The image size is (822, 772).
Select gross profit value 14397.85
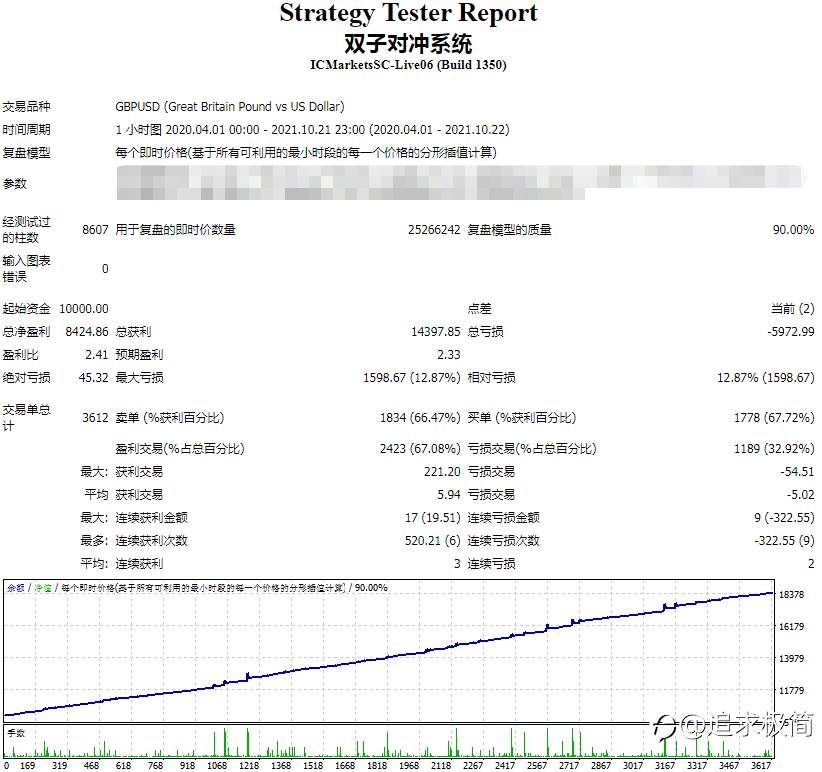436,331
